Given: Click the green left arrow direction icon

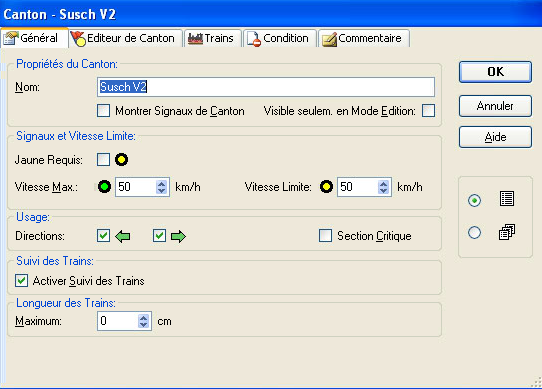Looking at the screenshot, I should click(x=123, y=237).
